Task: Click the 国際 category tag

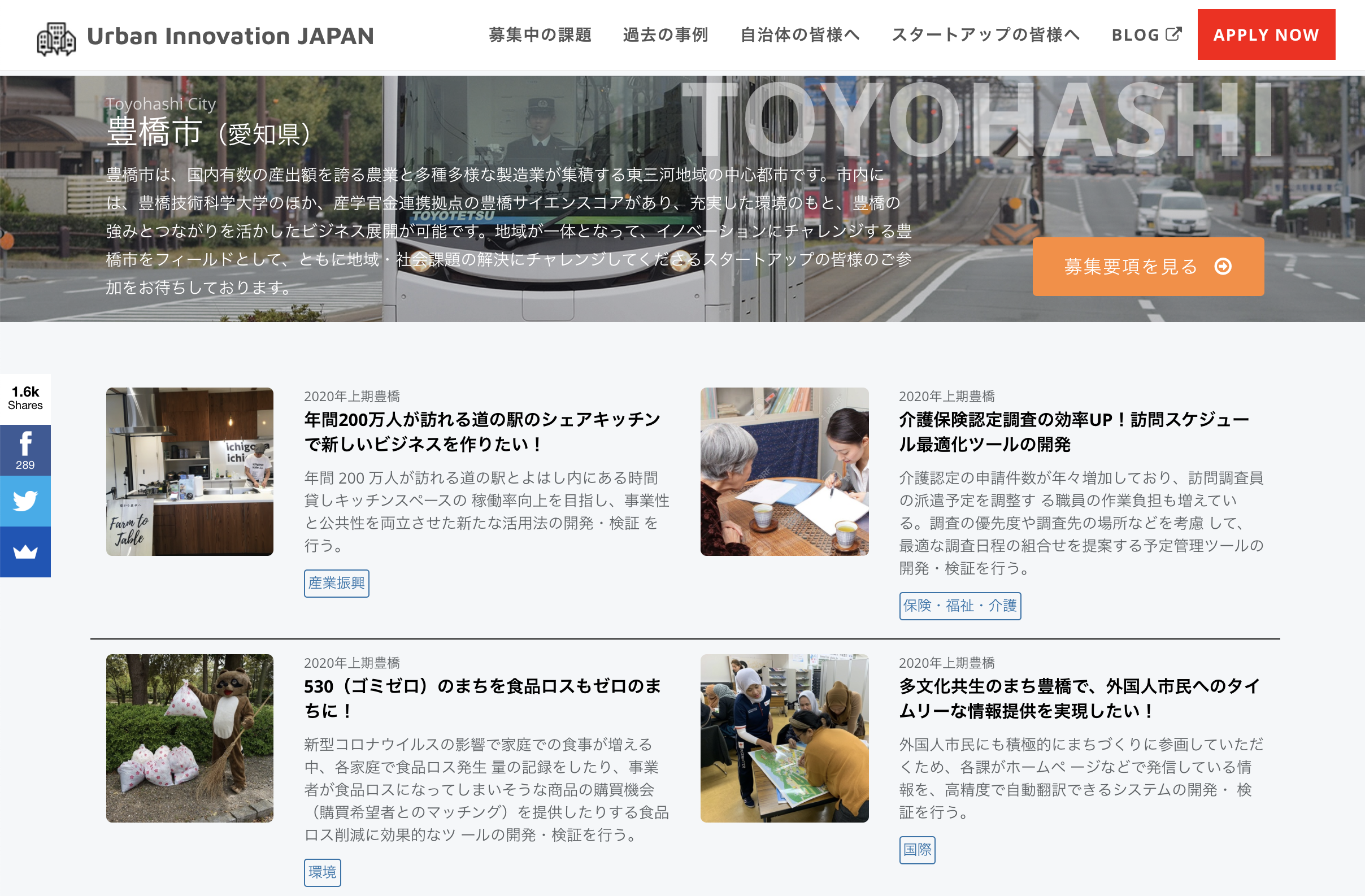Action: pos(916,849)
